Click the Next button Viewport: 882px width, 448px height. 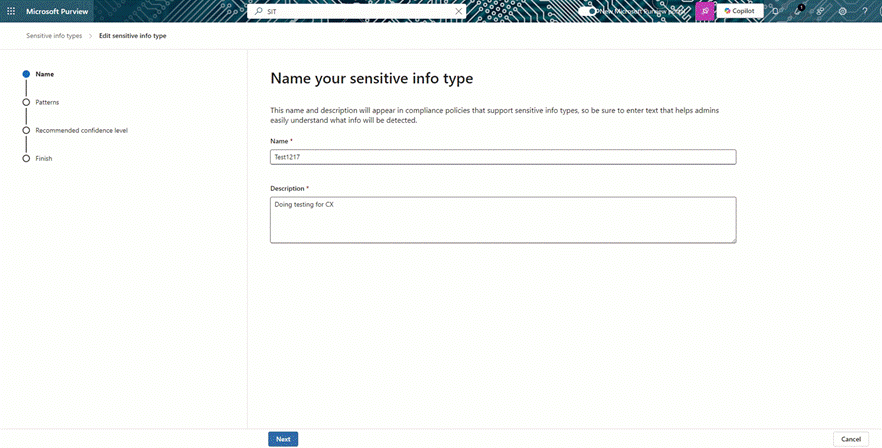click(x=283, y=439)
